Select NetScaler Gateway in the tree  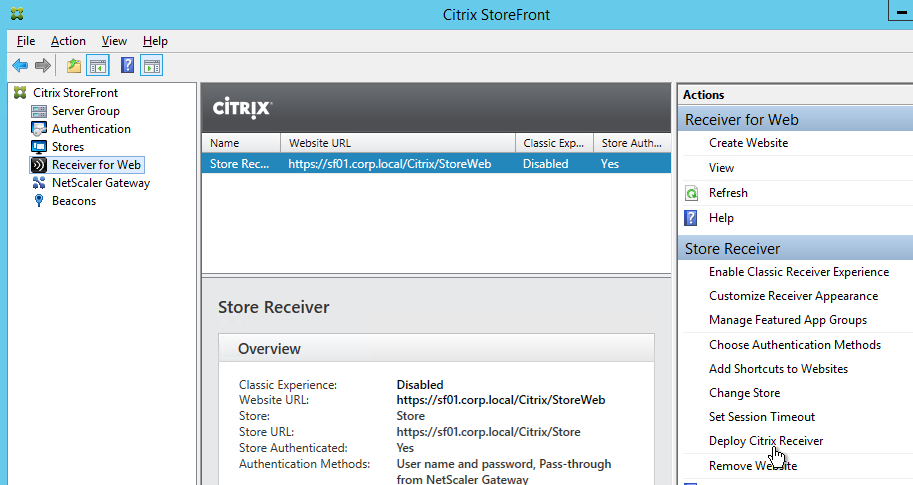101,183
